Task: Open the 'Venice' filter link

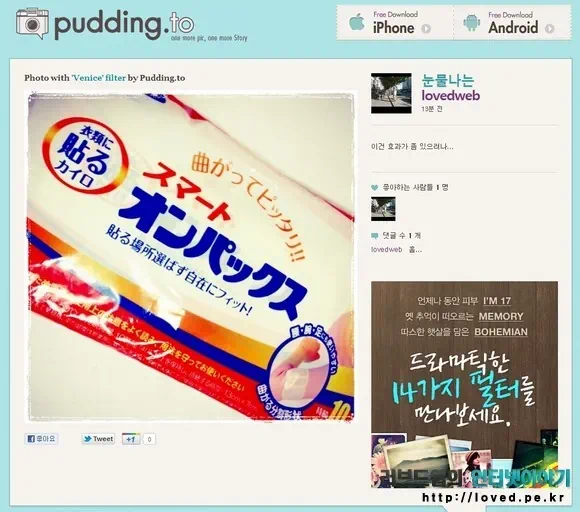Action: click(x=99, y=78)
